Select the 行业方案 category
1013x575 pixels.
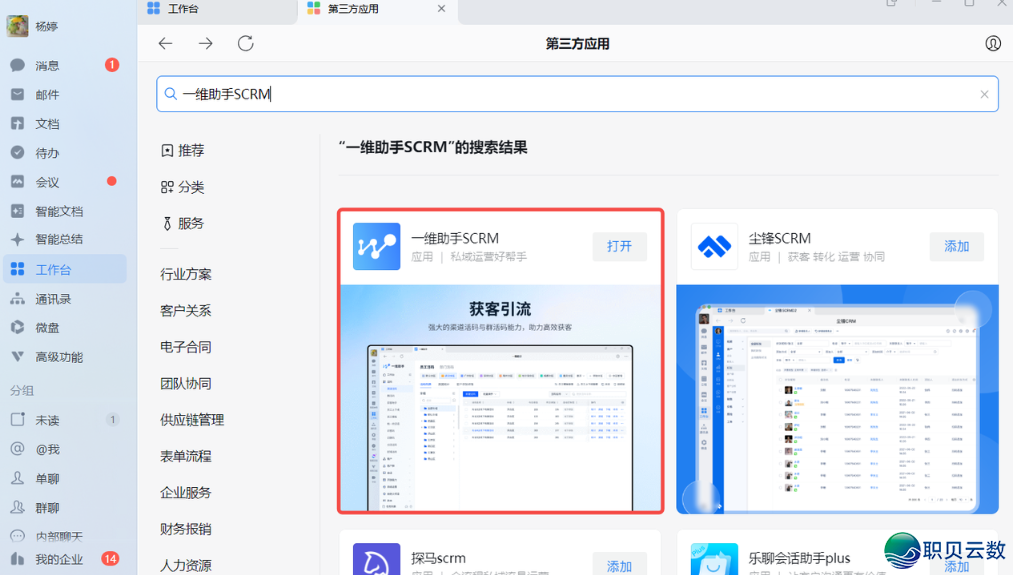(x=186, y=275)
